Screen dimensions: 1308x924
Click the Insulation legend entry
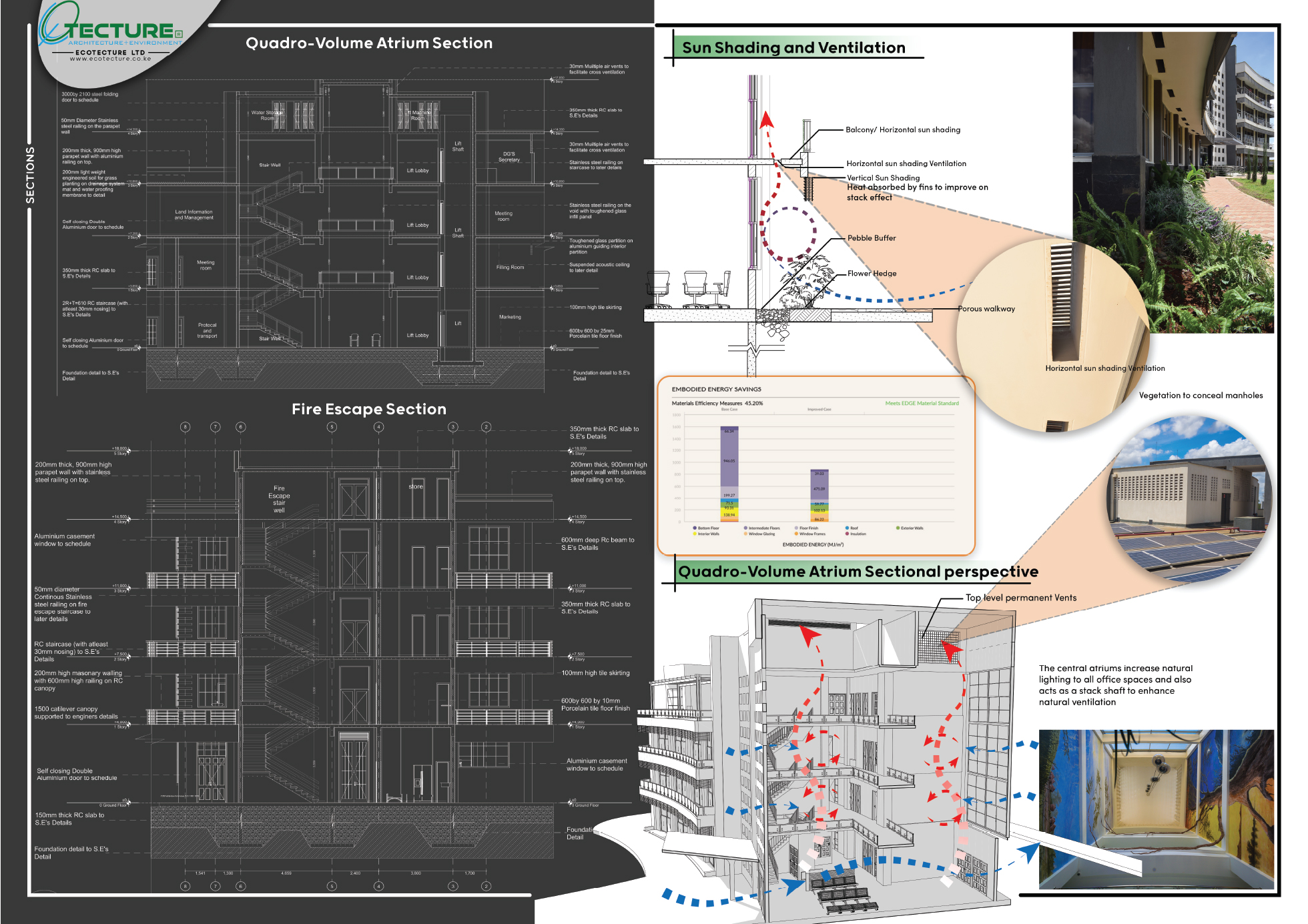(x=856, y=534)
